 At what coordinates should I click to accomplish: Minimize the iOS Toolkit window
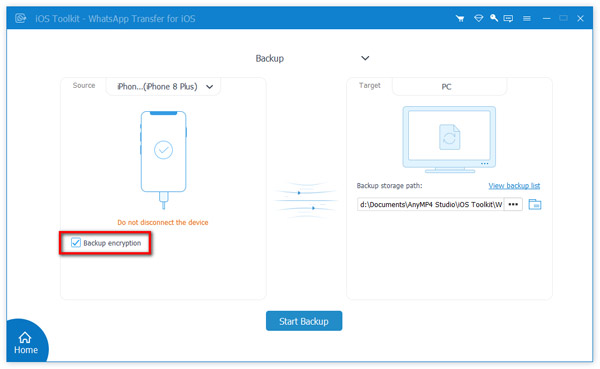point(546,18)
